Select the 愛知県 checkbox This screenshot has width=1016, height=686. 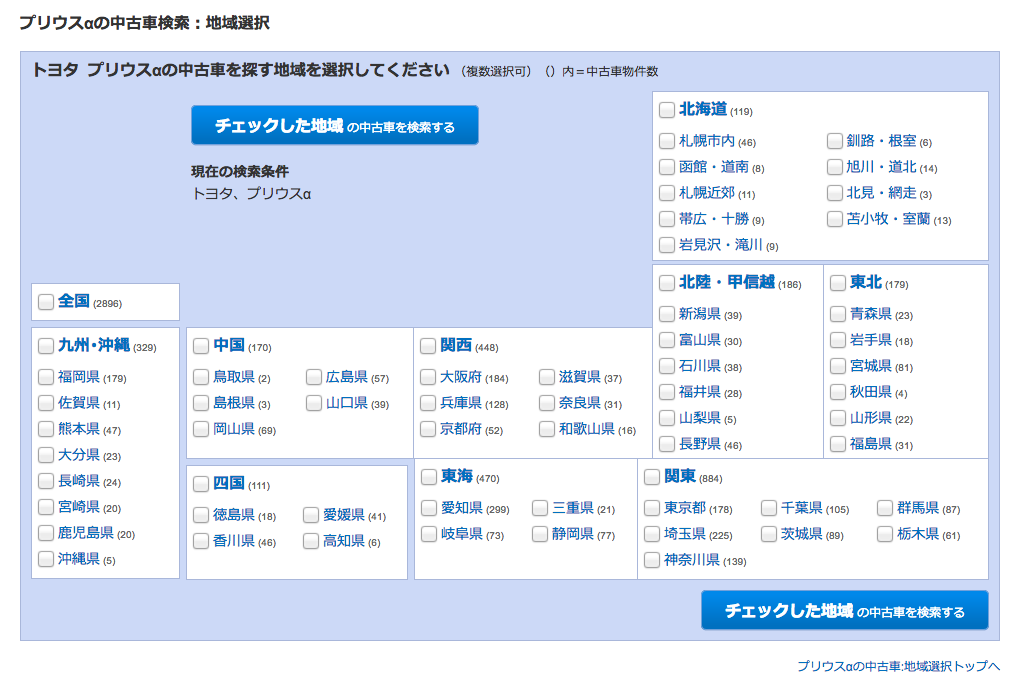[x=428, y=508]
